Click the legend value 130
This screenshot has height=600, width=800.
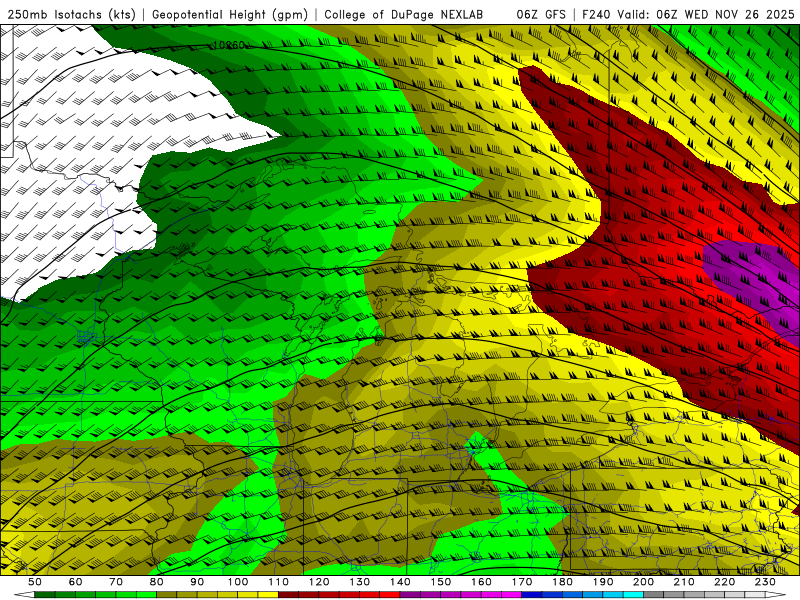[360, 582]
